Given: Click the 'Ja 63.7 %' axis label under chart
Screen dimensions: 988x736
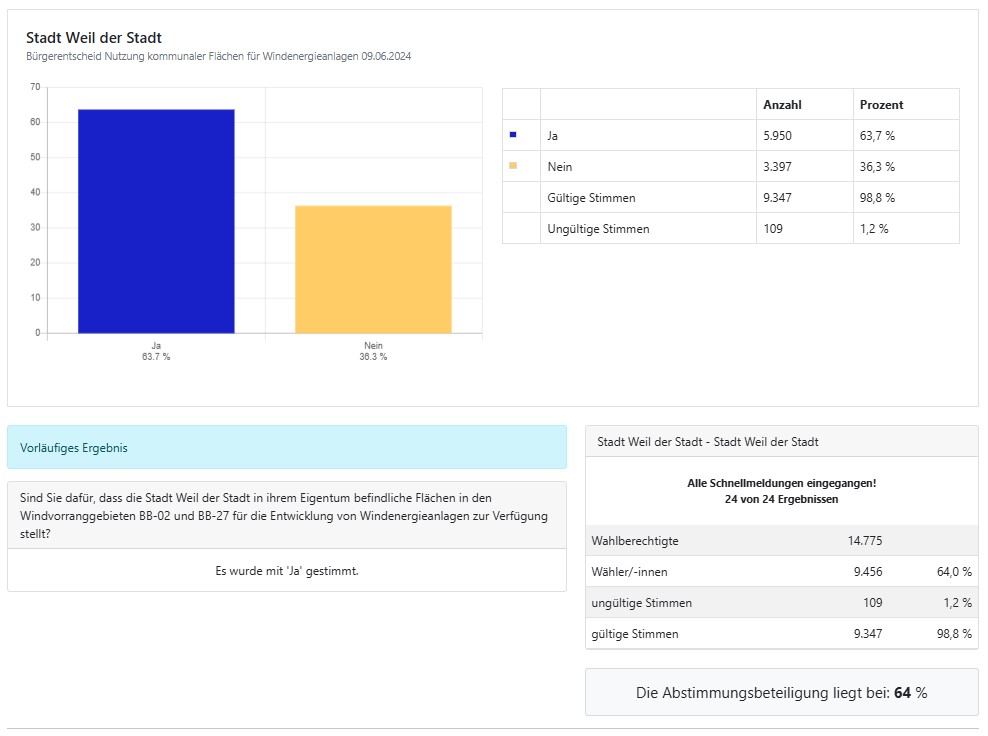Looking at the screenshot, I should coord(156,351).
